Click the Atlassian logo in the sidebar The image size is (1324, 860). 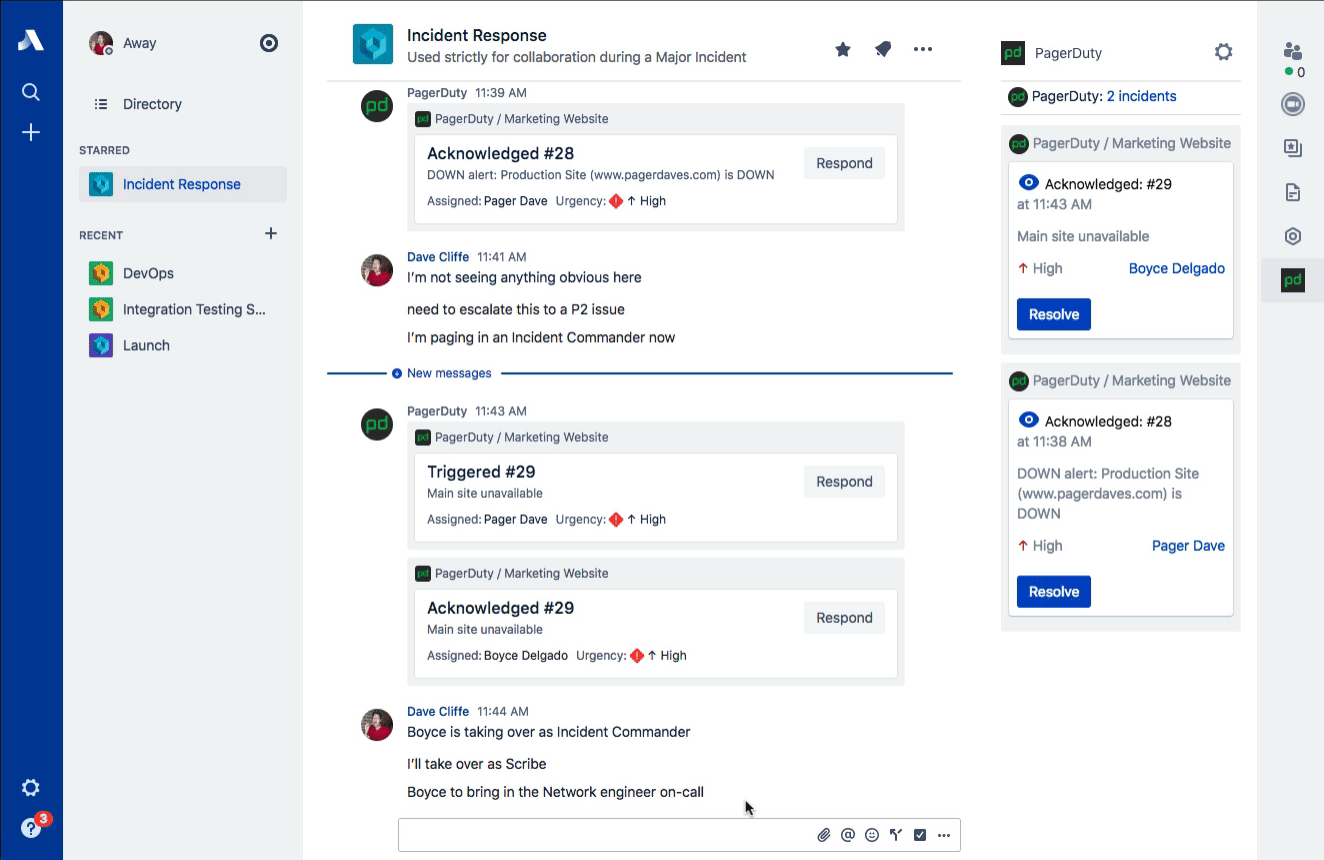click(x=31, y=41)
